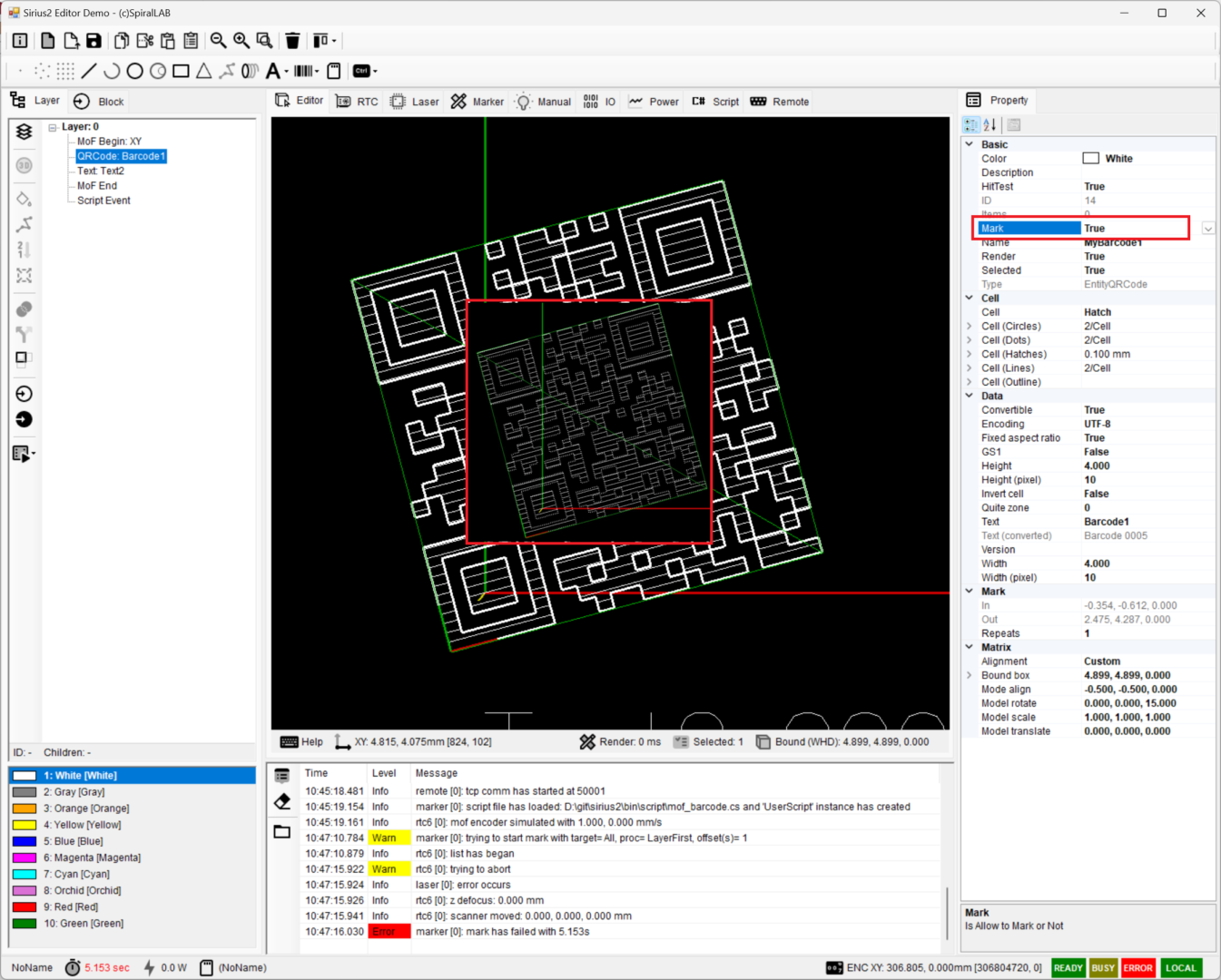The width and height of the screenshot is (1221, 980).
Task: Click the Delete trash can icon
Action: [x=292, y=41]
